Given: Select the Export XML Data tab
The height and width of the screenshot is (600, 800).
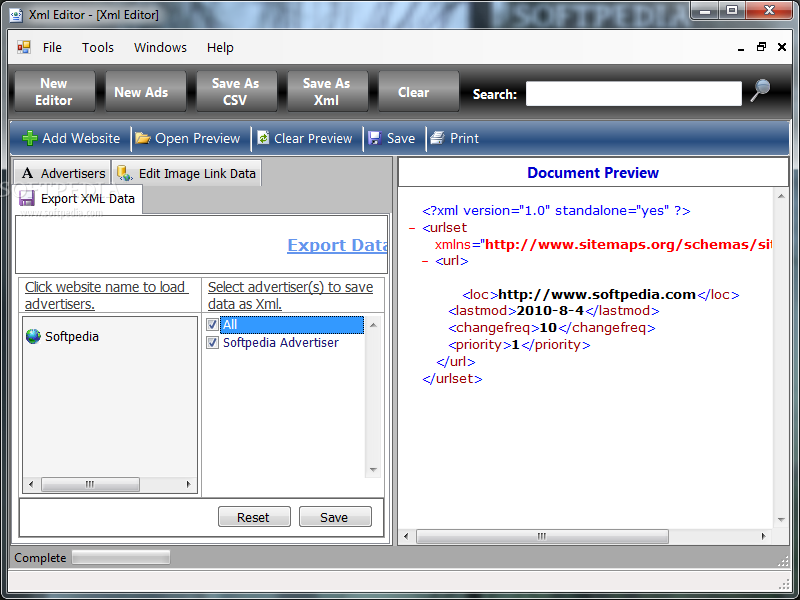Looking at the screenshot, I should tap(78, 198).
